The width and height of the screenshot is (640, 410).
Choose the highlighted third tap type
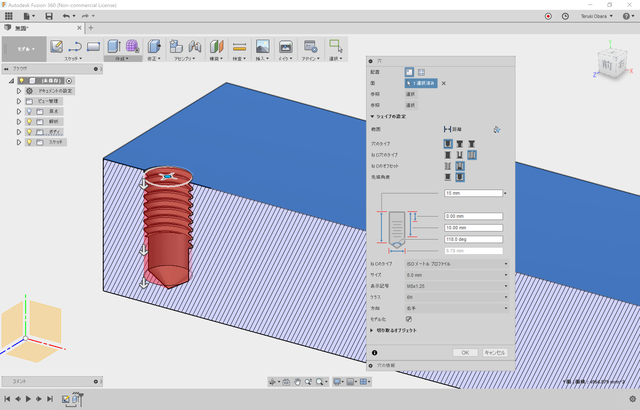point(472,155)
